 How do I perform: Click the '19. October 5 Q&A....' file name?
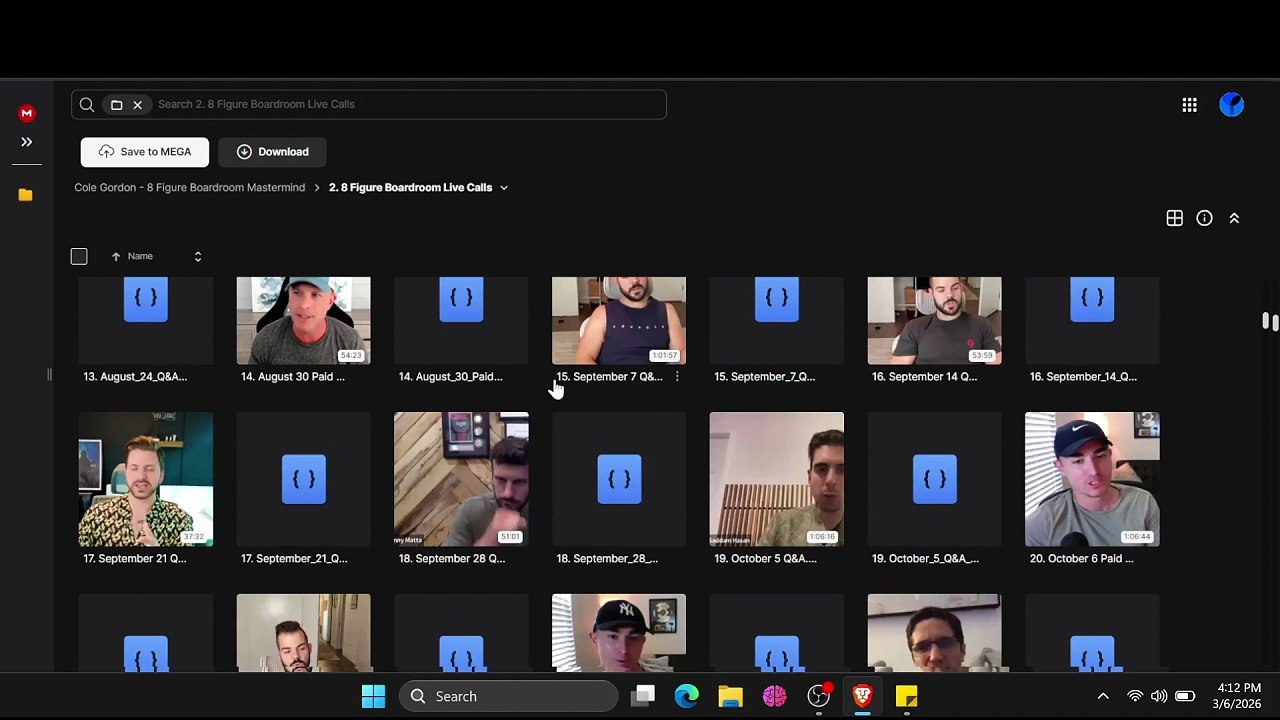click(766, 559)
